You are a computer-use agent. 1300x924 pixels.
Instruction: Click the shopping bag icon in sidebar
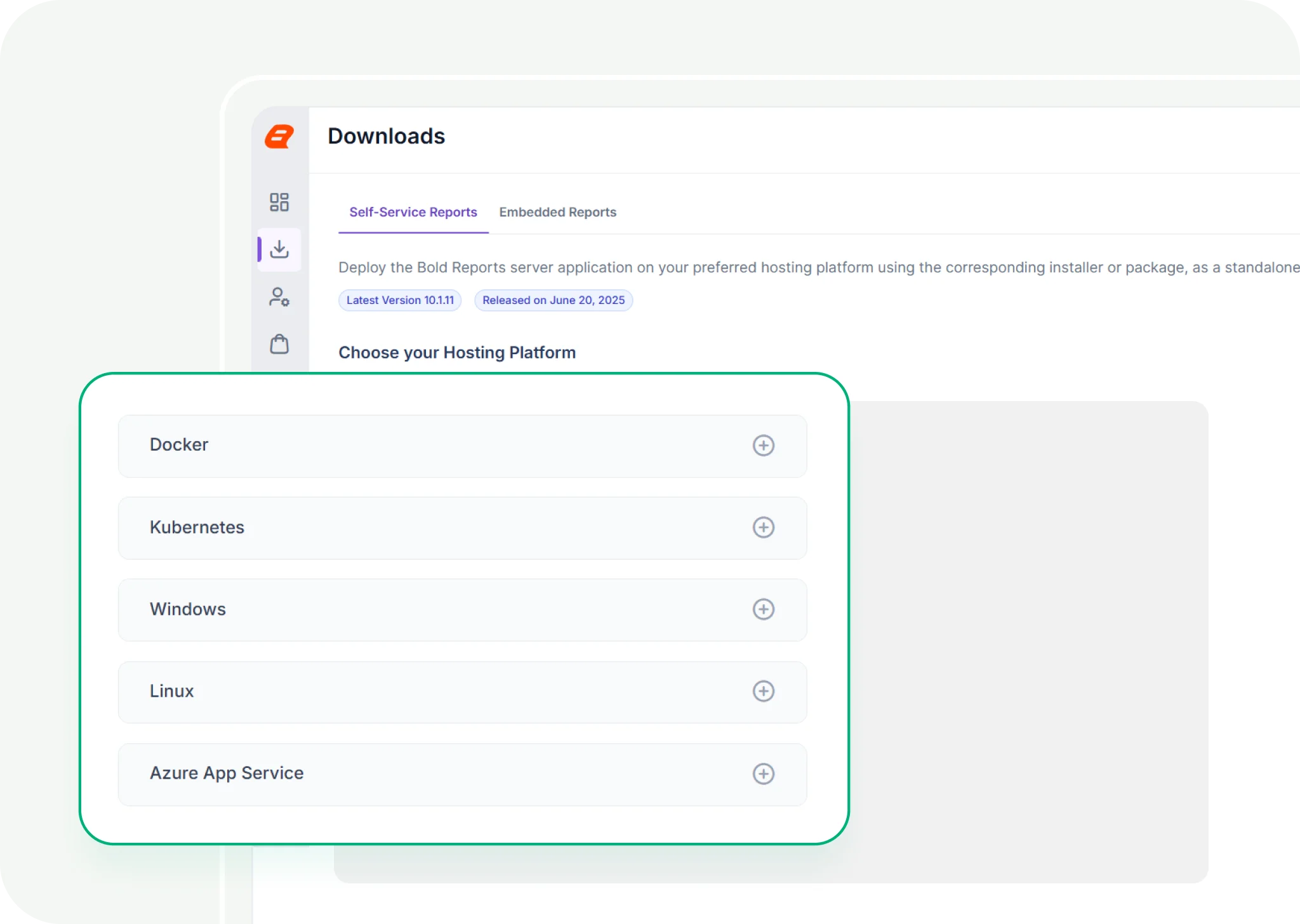(279, 344)
